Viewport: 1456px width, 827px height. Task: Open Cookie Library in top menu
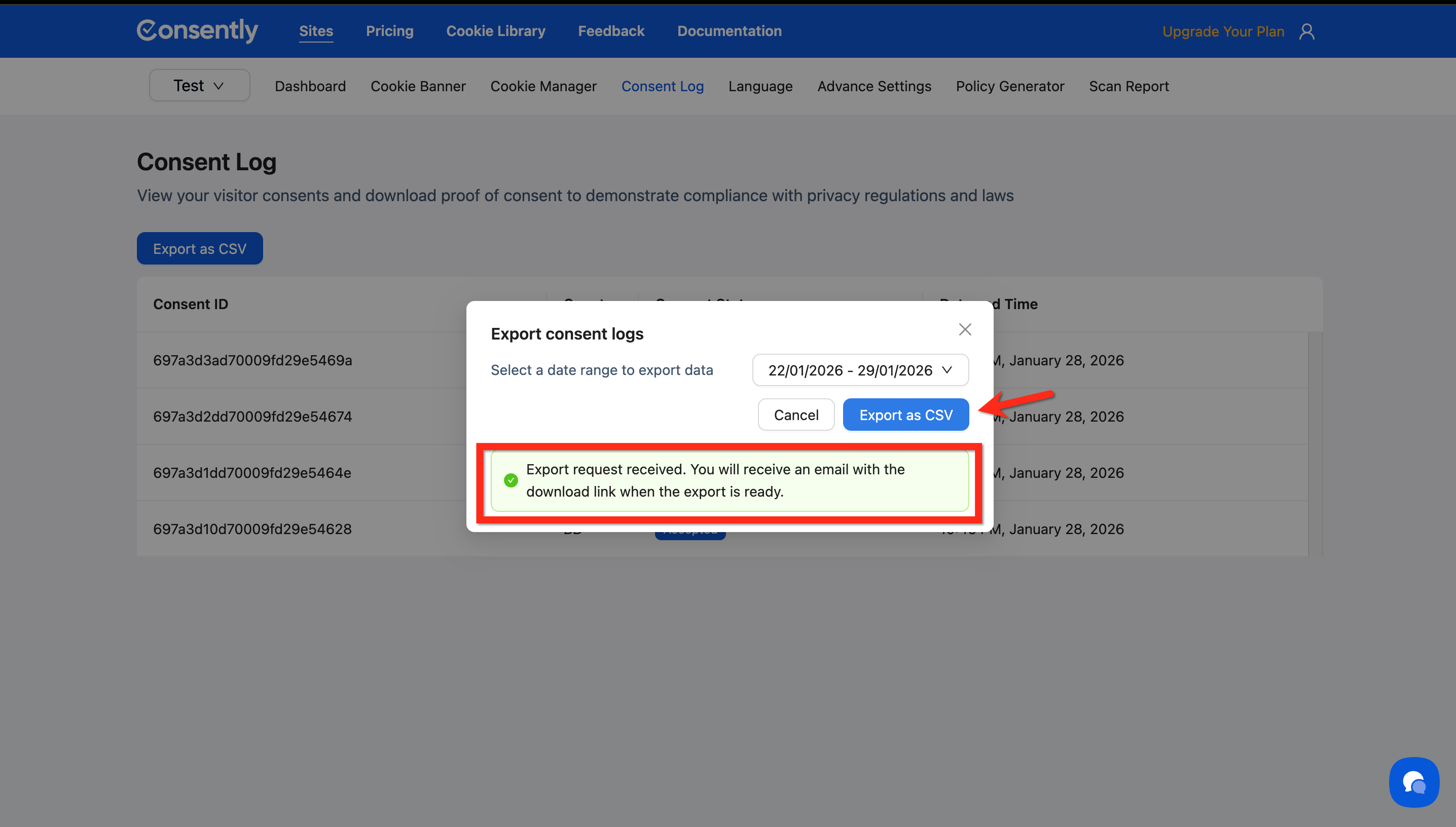coord(495,31)
